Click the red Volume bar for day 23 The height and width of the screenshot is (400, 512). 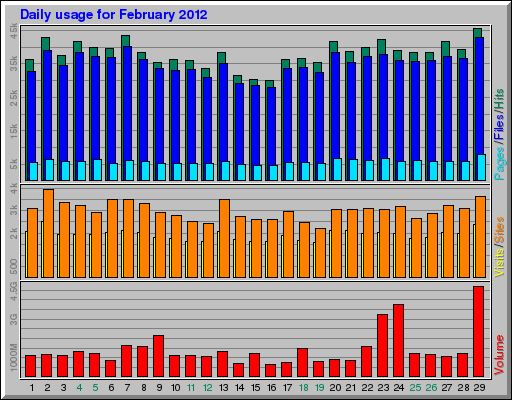tap(382, 346)
